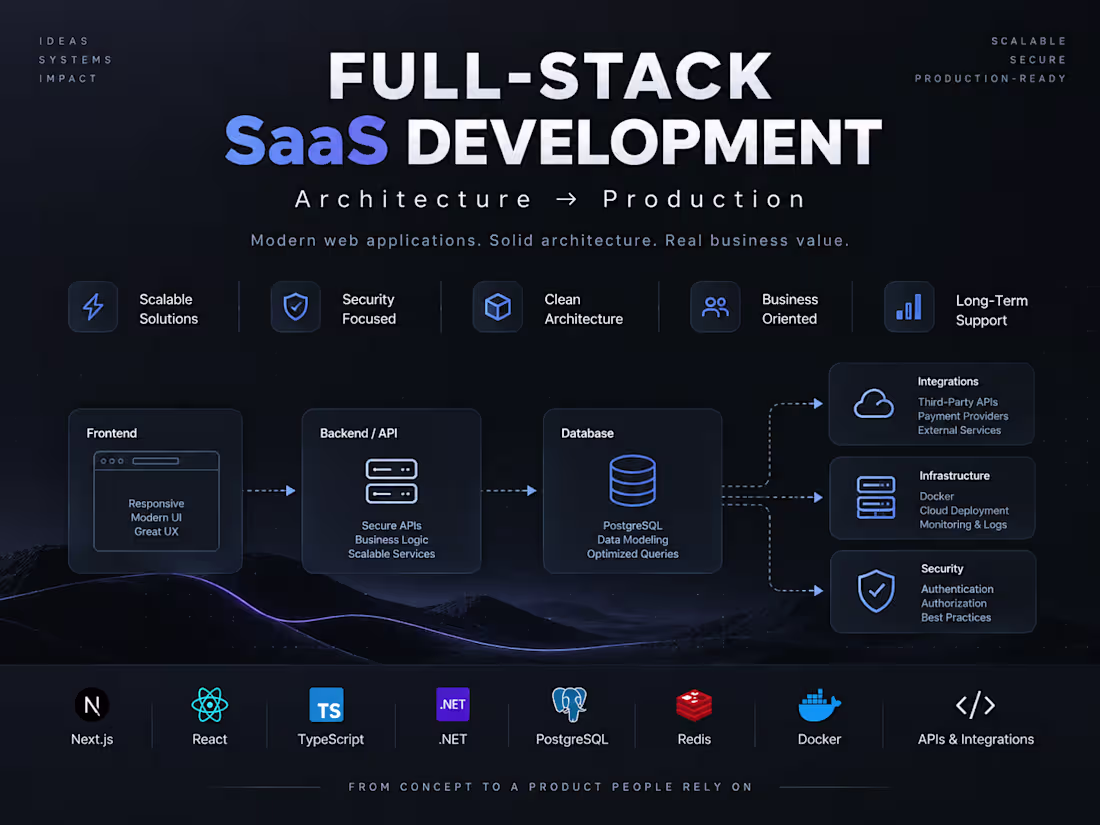1100x825 pixels.
Task: Click the Redis red cube logo
Action: tap(694, 706)
